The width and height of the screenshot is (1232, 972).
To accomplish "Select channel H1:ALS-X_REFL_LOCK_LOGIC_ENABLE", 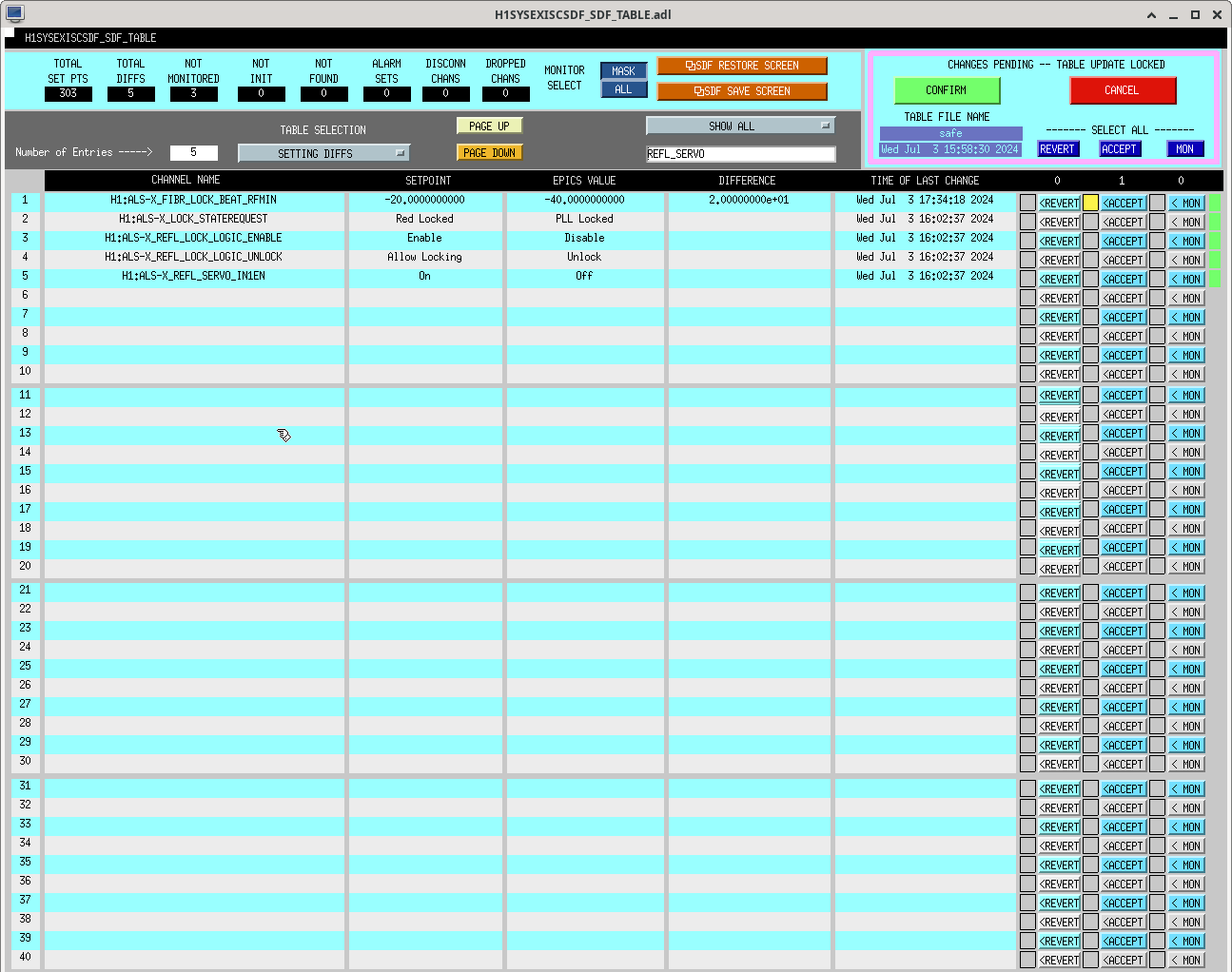I will click(x=194, y=239).
